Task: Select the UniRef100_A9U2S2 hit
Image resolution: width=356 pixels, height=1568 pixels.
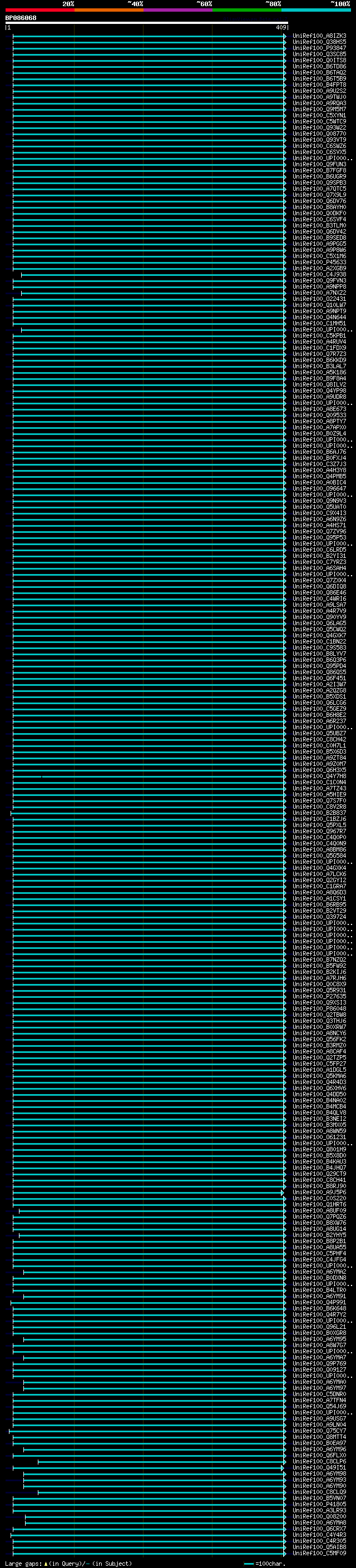Action: (319, 91)
